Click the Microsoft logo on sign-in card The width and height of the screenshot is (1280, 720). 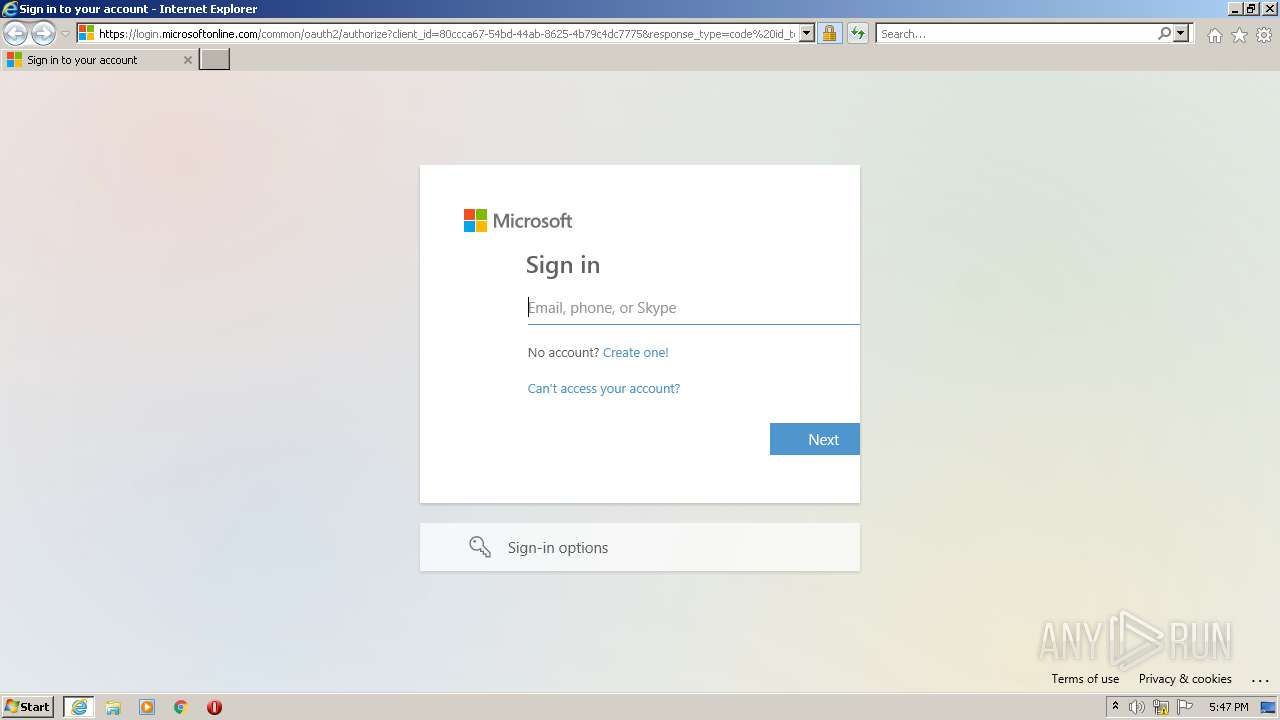[x=518, y=220]
